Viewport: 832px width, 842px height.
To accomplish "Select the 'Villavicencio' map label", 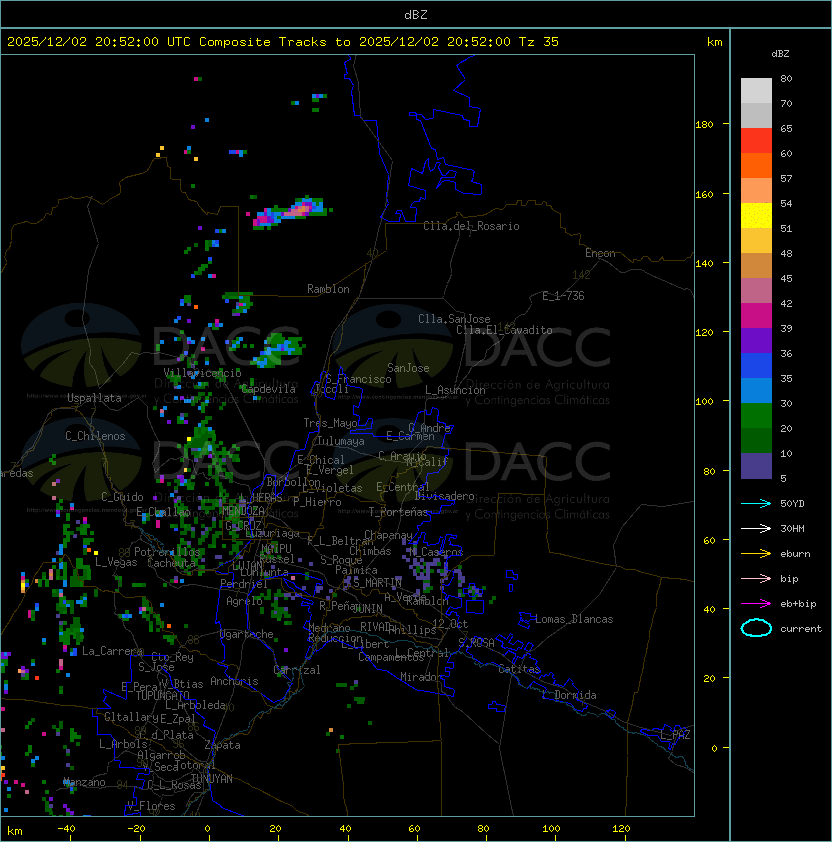I will point(202,373).
